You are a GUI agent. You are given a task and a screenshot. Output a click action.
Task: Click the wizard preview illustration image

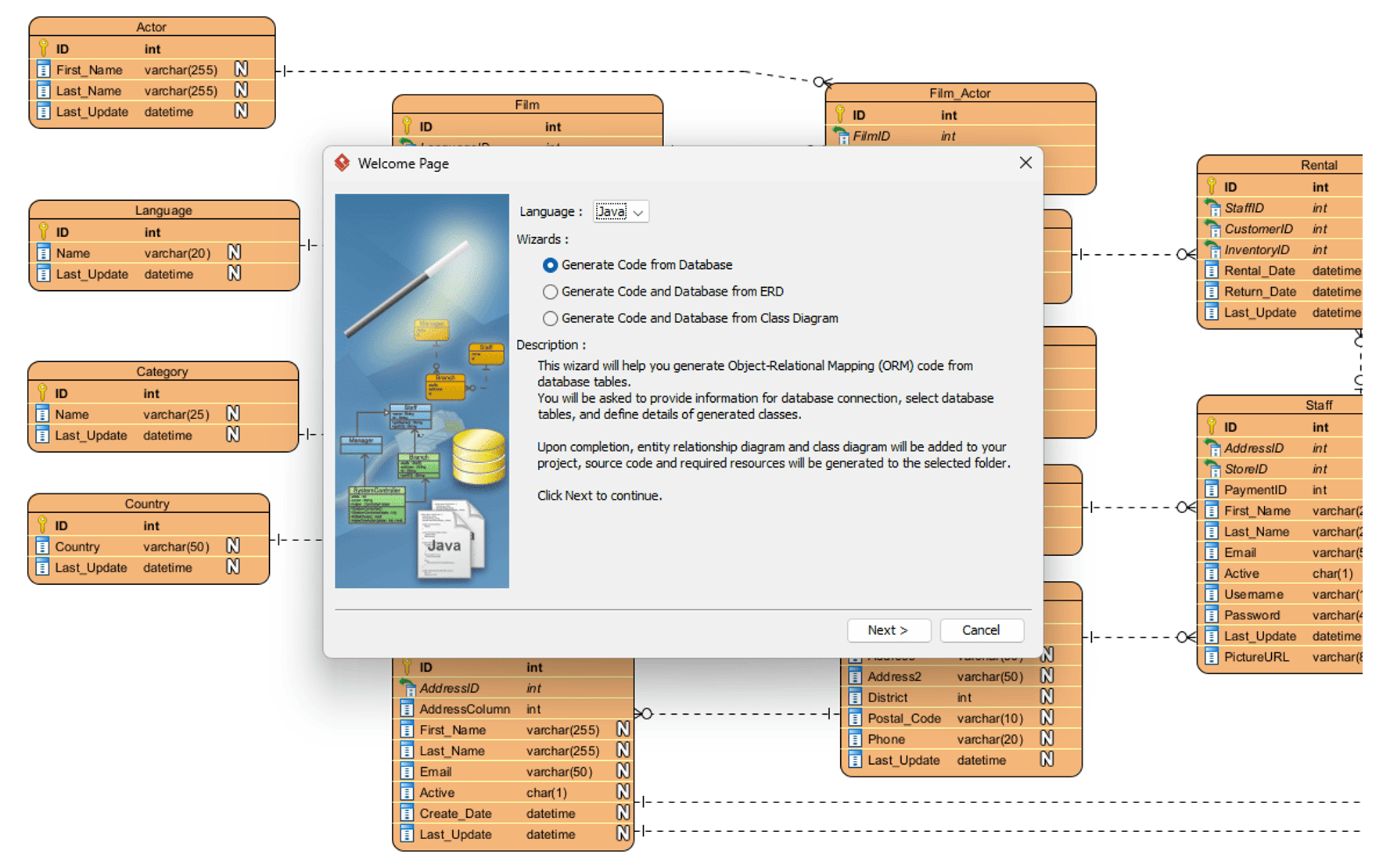click(x=422, y=391)
